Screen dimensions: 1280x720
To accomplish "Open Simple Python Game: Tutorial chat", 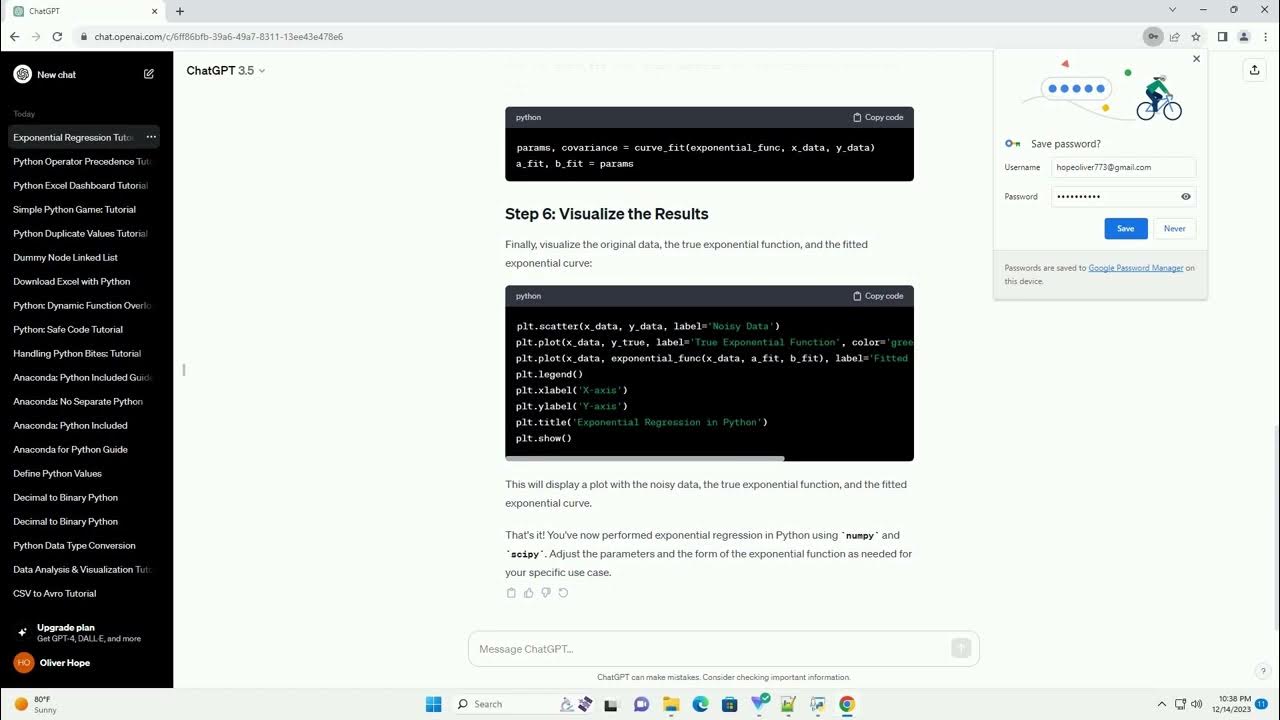I will [x=82, y=209].
